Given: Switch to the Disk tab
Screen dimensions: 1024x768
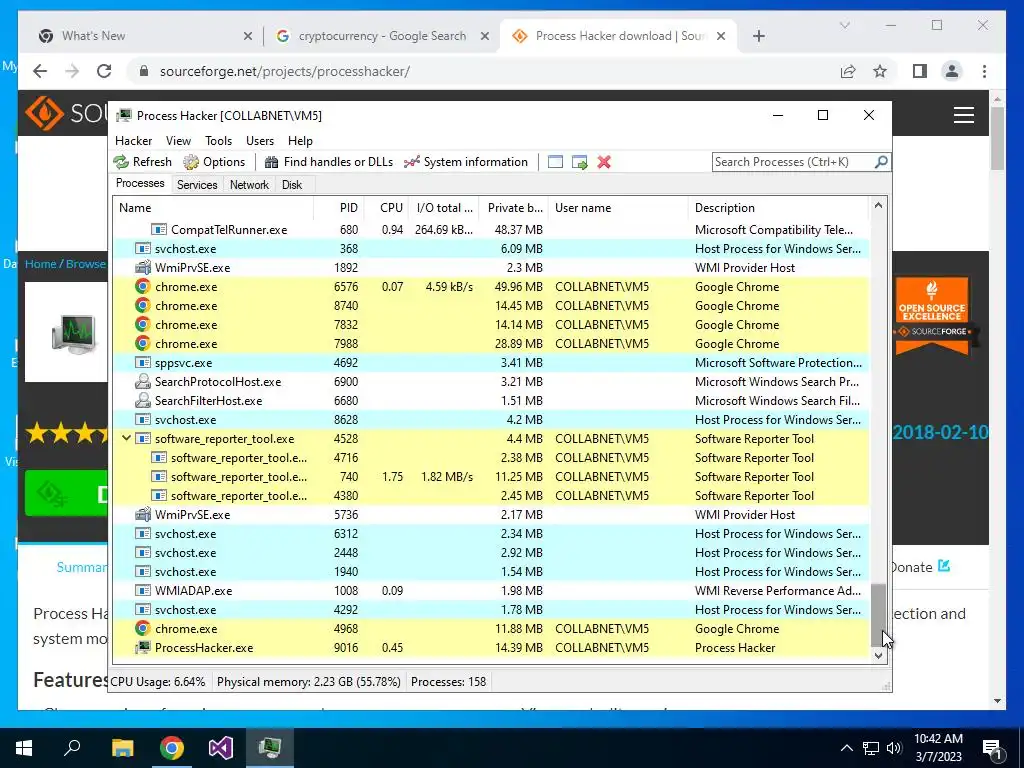Looking at the screenshot, I should pyautogui.click(x=292, y=185).
